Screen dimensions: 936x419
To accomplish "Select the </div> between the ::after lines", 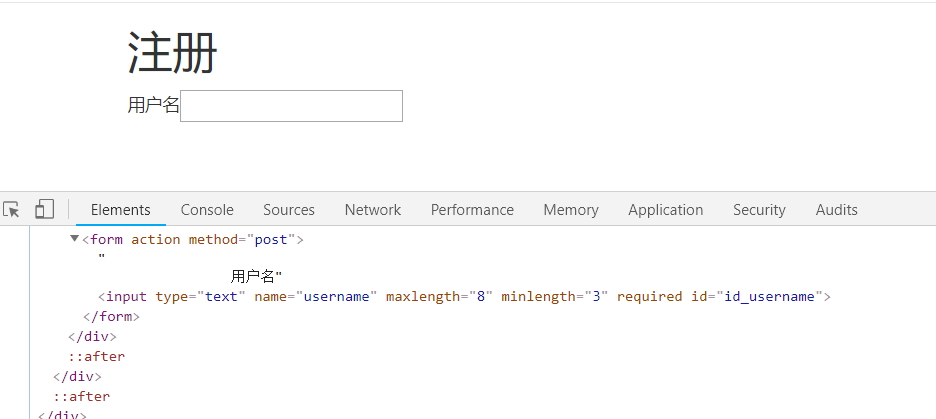I will 78,377.
